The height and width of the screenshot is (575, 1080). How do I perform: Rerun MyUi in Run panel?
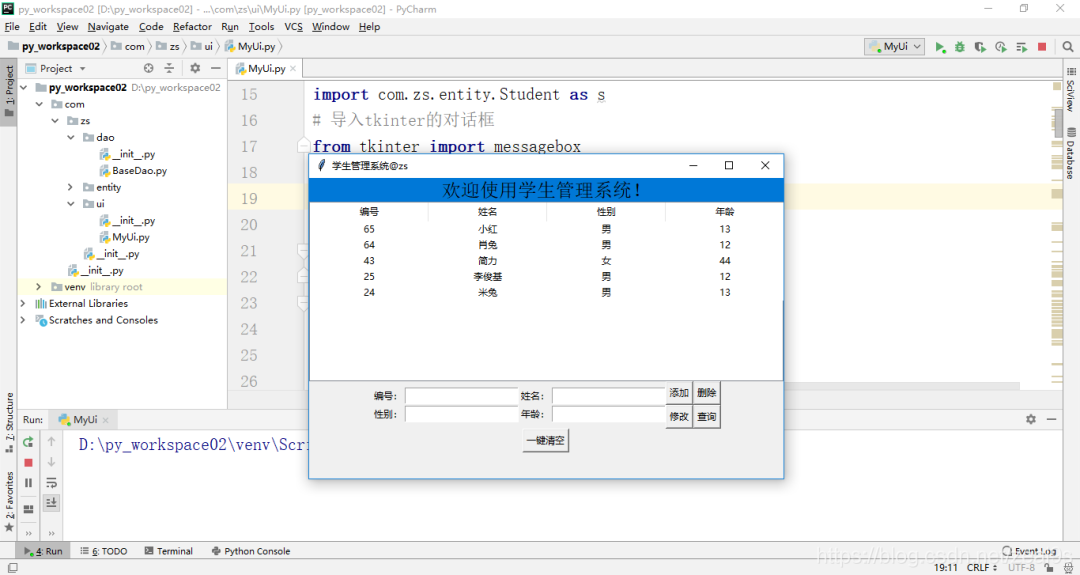(x=28, y=442)
